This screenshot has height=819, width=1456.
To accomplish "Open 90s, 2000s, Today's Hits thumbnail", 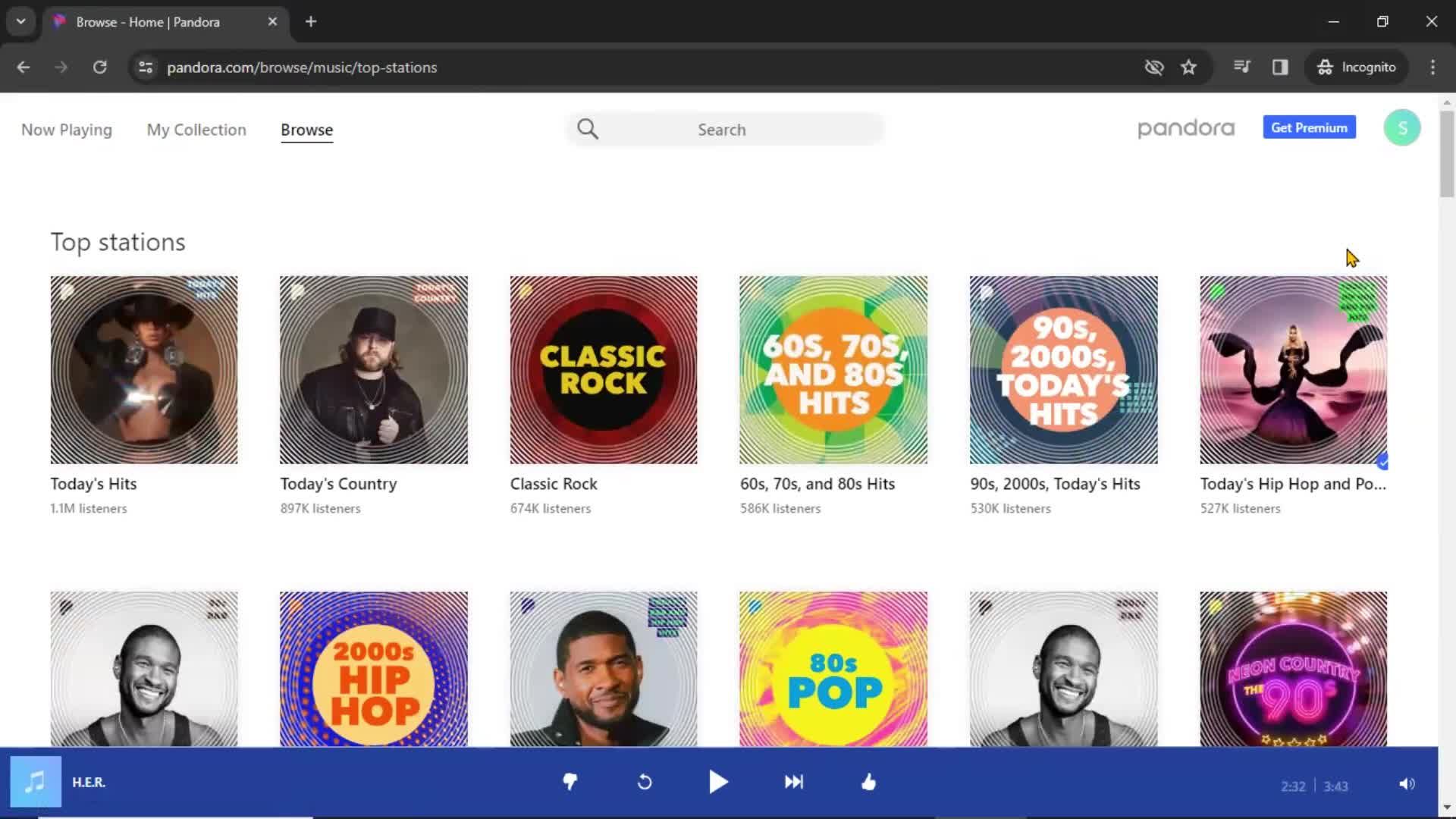I will pyautogui.click(x=1063, y=370).
